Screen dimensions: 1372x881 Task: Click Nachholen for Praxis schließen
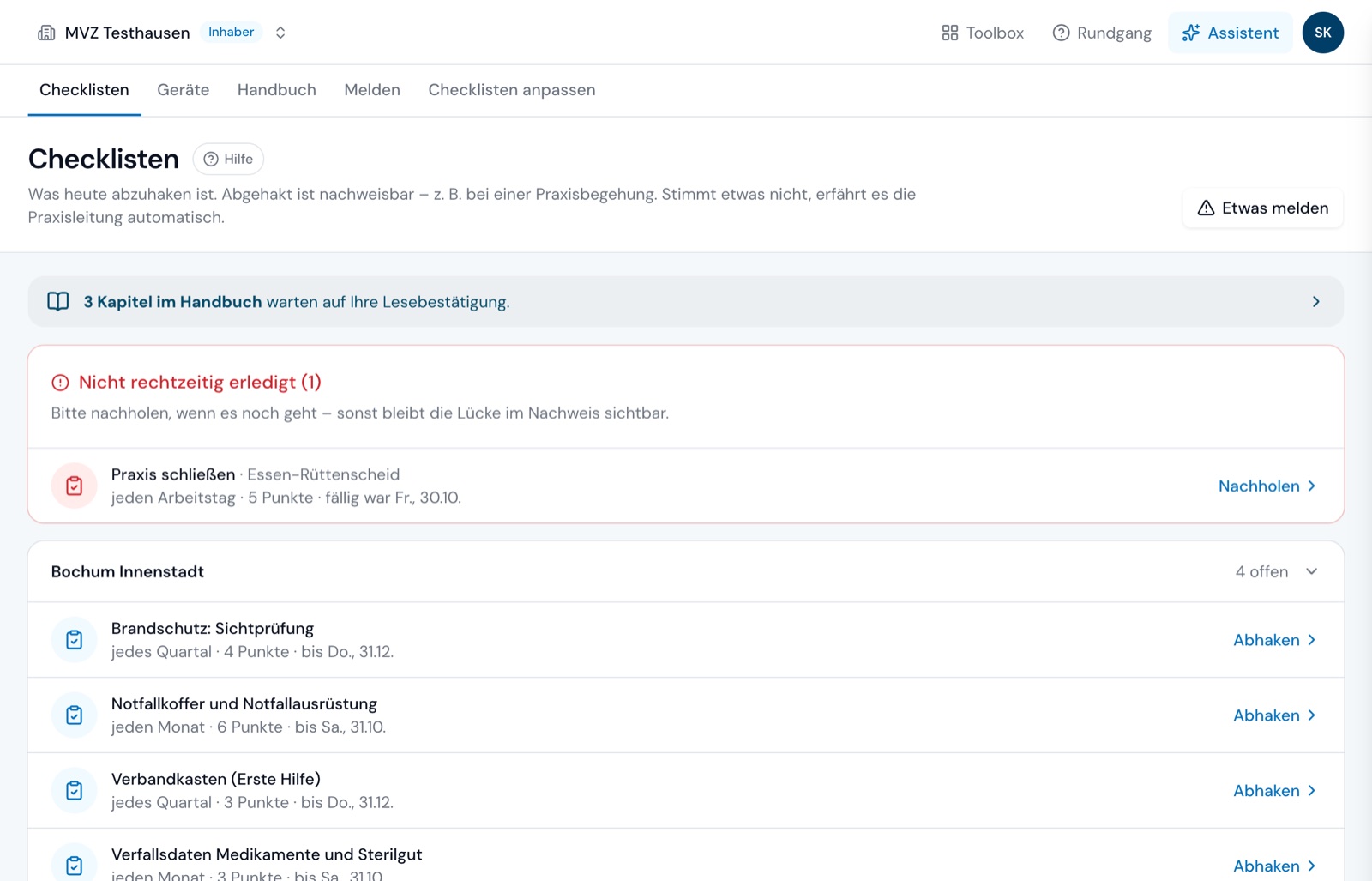(1267, 486)
